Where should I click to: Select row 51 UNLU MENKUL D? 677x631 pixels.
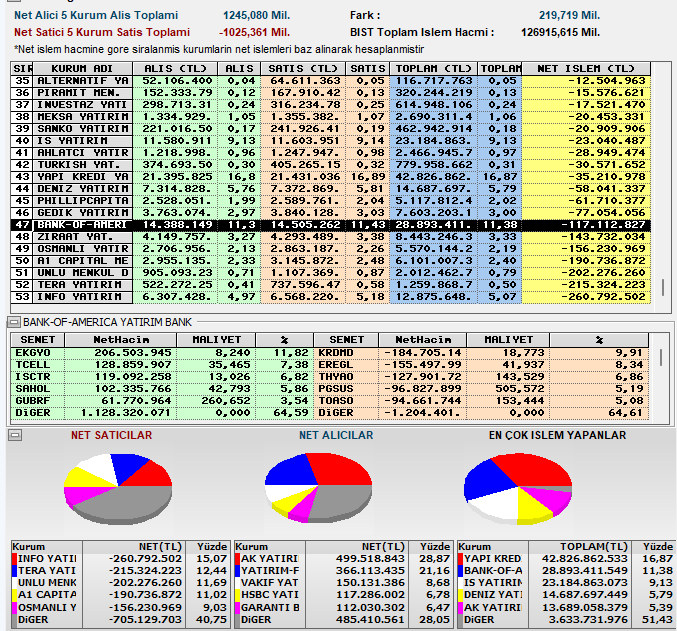tap(331, 273)
